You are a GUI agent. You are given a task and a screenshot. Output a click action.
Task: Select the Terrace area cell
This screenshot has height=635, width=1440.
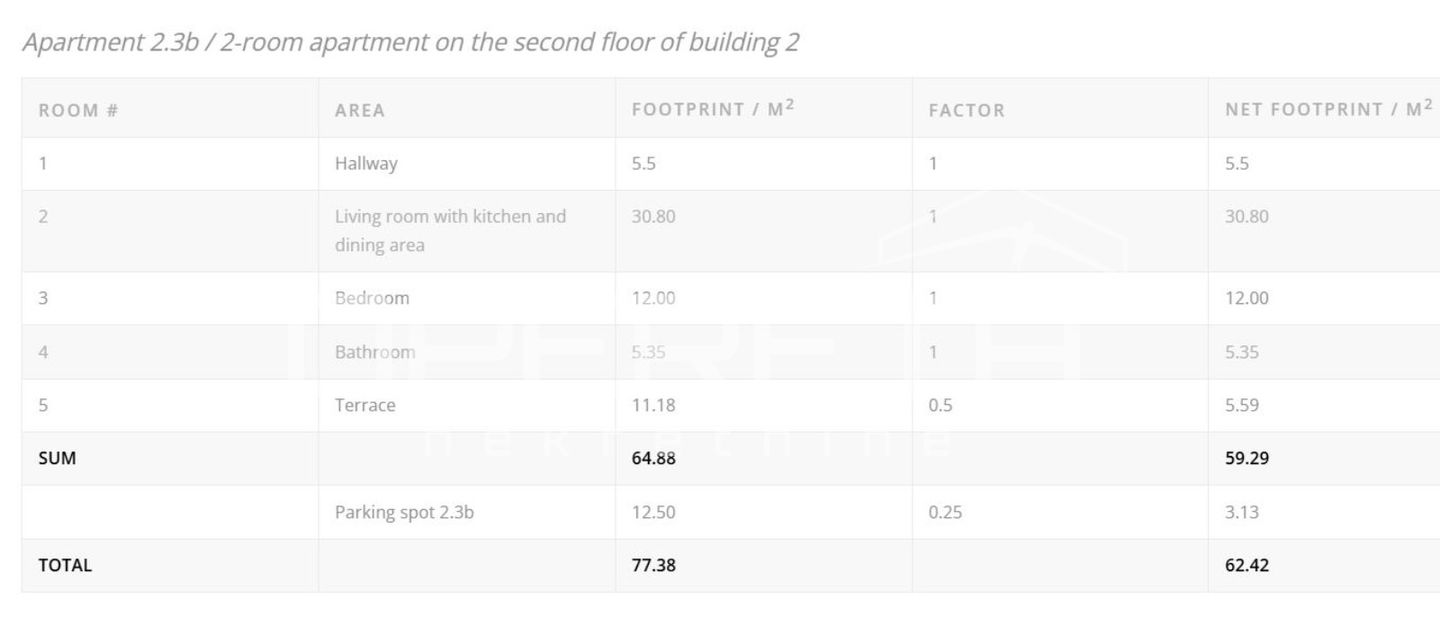365,405
